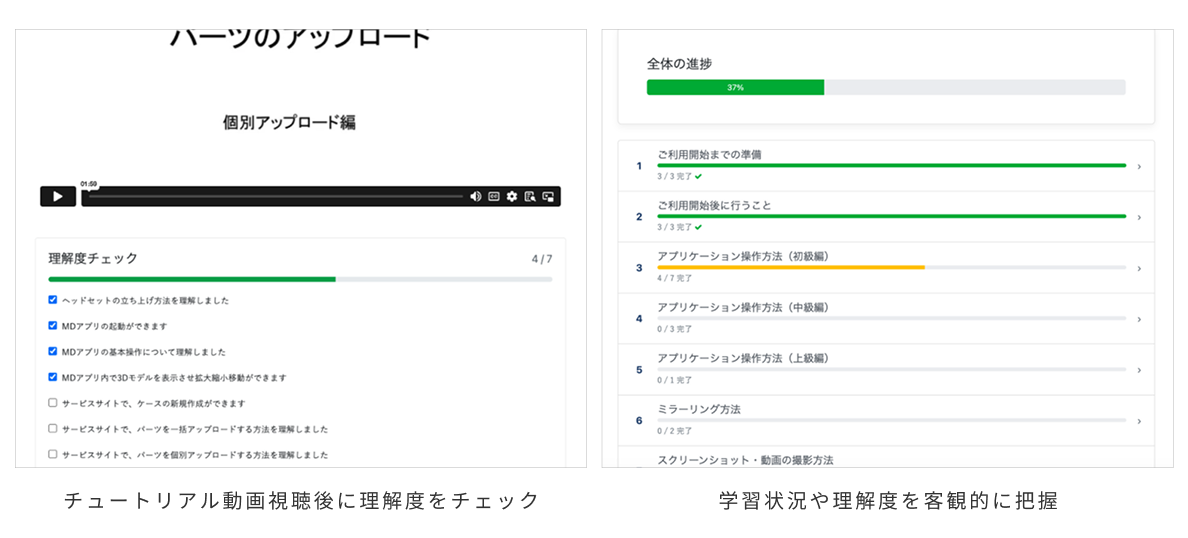Image resolution: width=1188 pixels, height=538 pixels.
Task: Check パーツを一括アップロードする方法 checkbox
Action: click(x=53, y=428)
